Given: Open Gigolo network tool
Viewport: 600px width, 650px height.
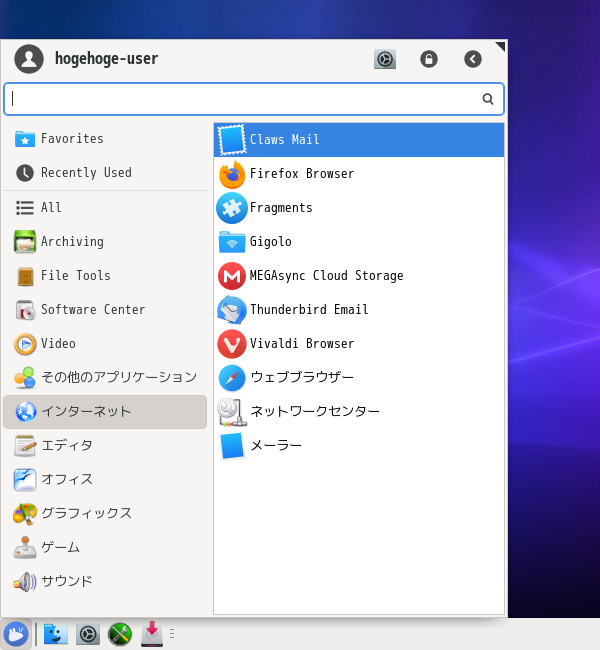Looking at the screenshot, I should [x=359, y=242].
